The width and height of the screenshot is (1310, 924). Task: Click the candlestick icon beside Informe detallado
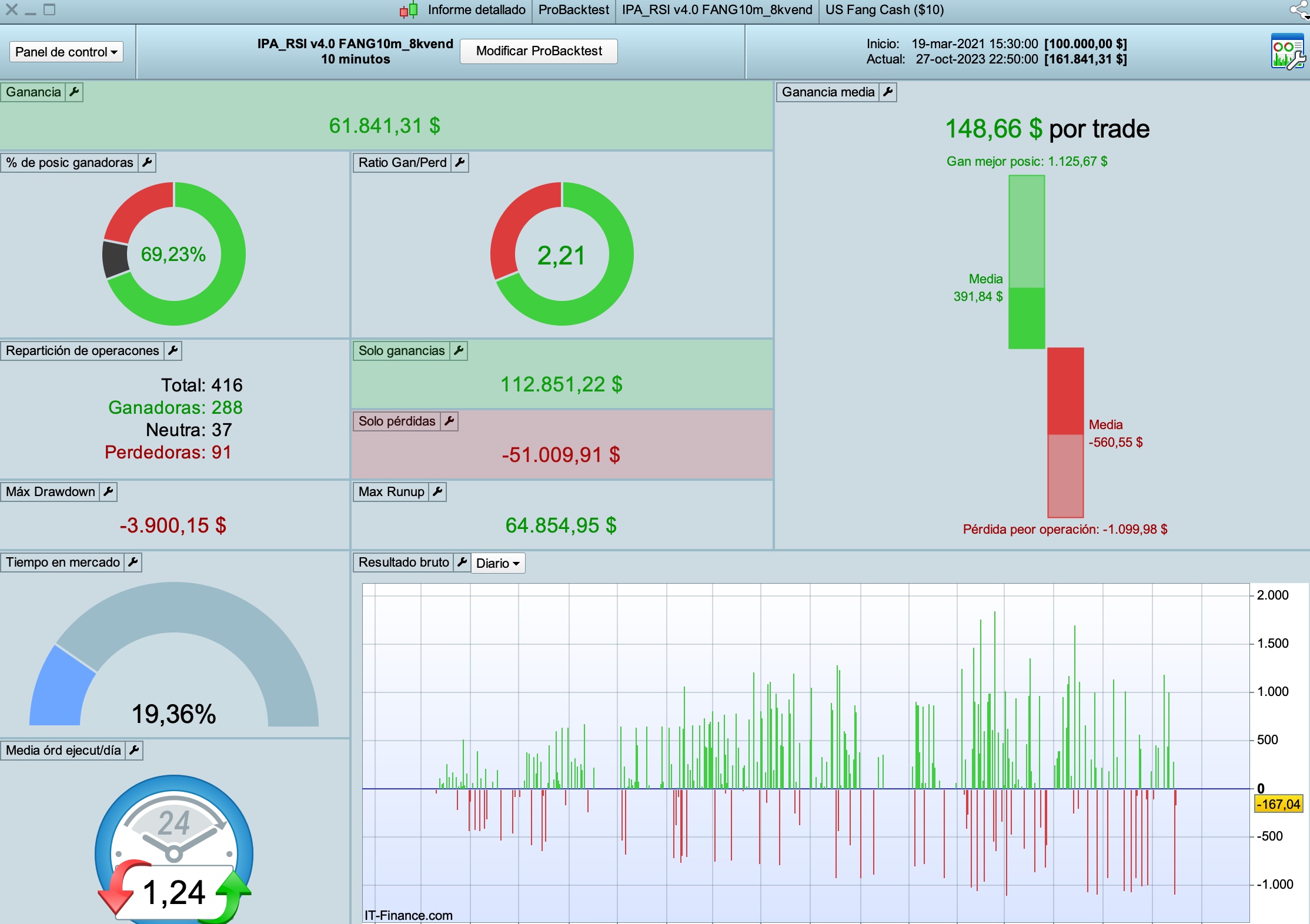409,10
